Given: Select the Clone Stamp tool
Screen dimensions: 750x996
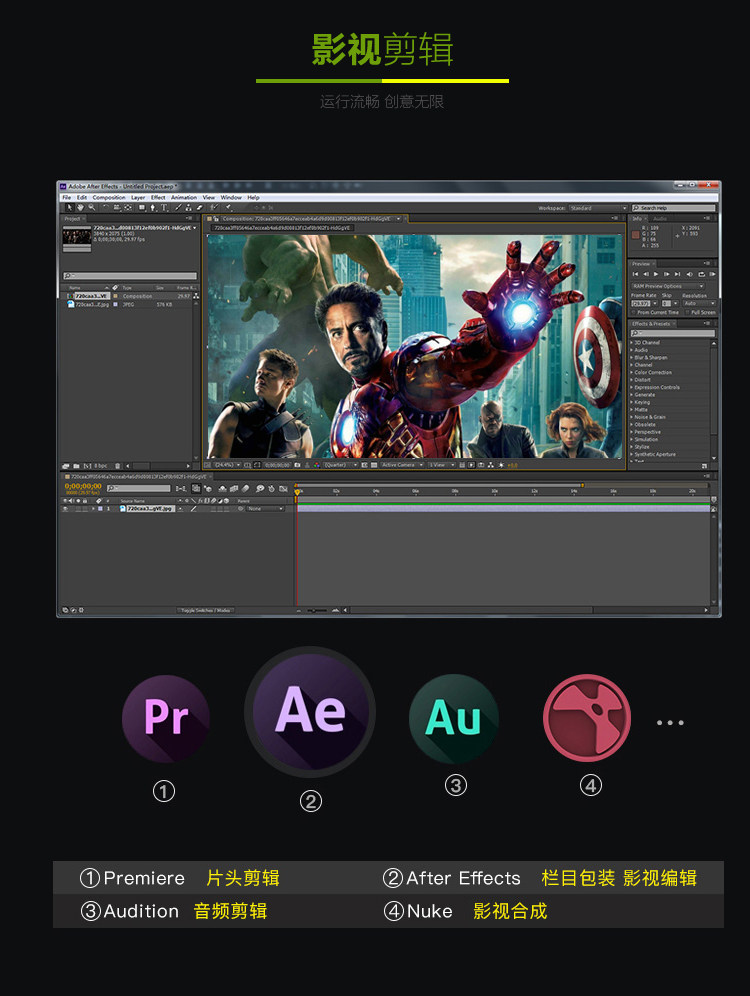Looking at the screenshot, I should [188, 208].
